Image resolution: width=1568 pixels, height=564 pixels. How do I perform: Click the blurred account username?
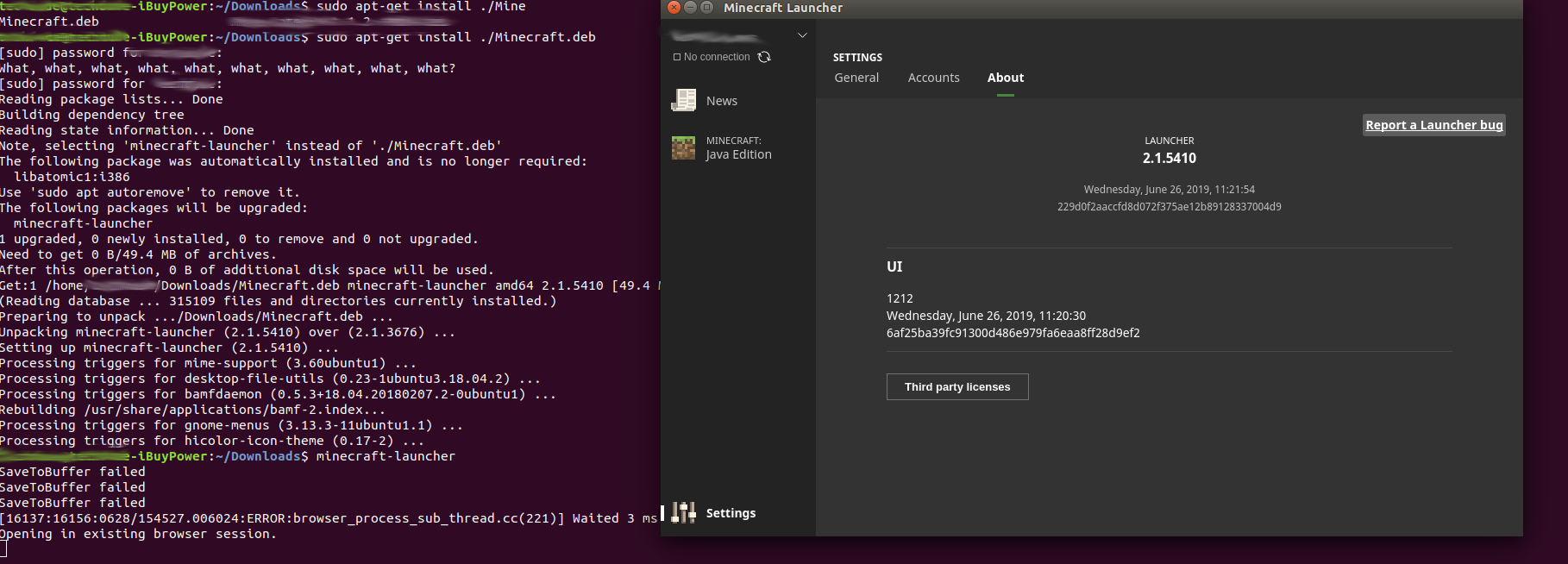click(716, 36)
